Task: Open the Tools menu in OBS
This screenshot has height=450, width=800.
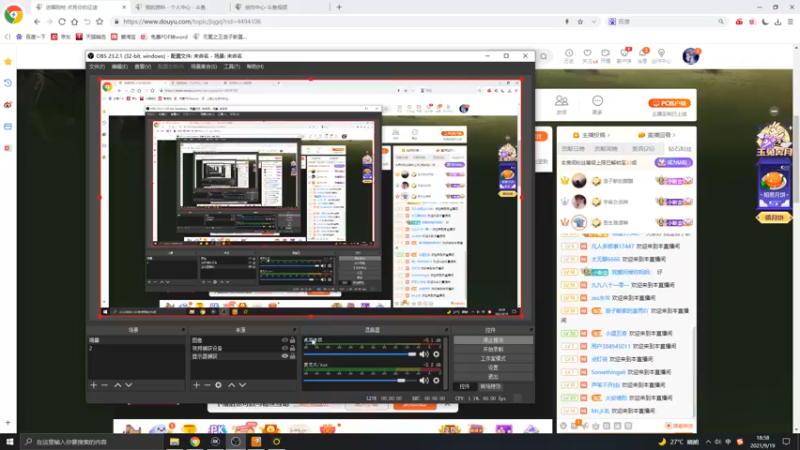Action: click(232, 66)
